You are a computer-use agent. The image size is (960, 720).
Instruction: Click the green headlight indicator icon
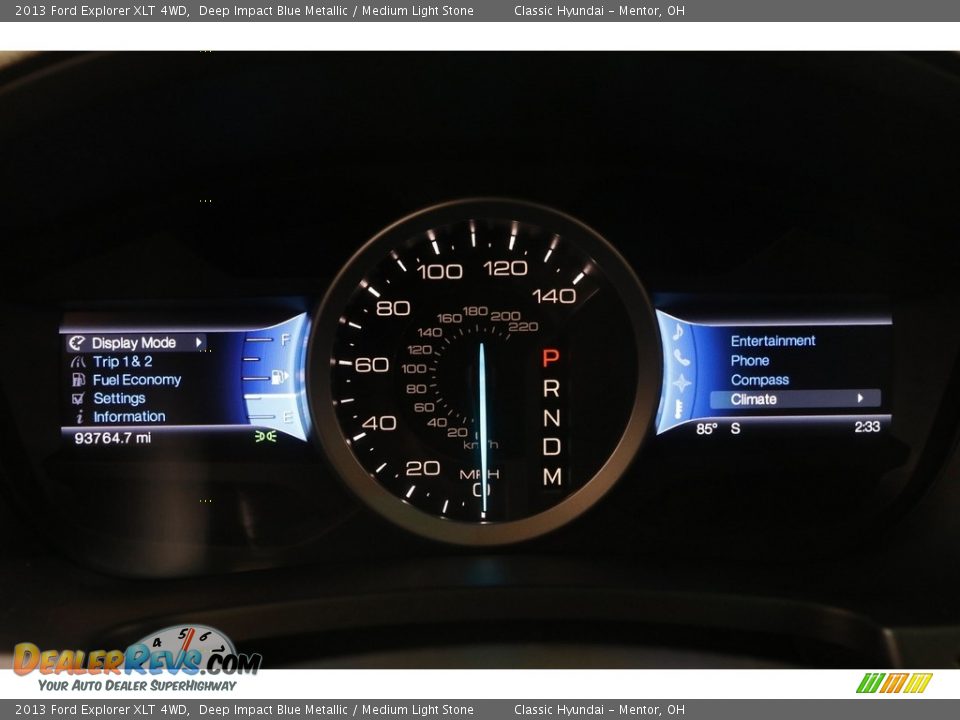(264, 436)
